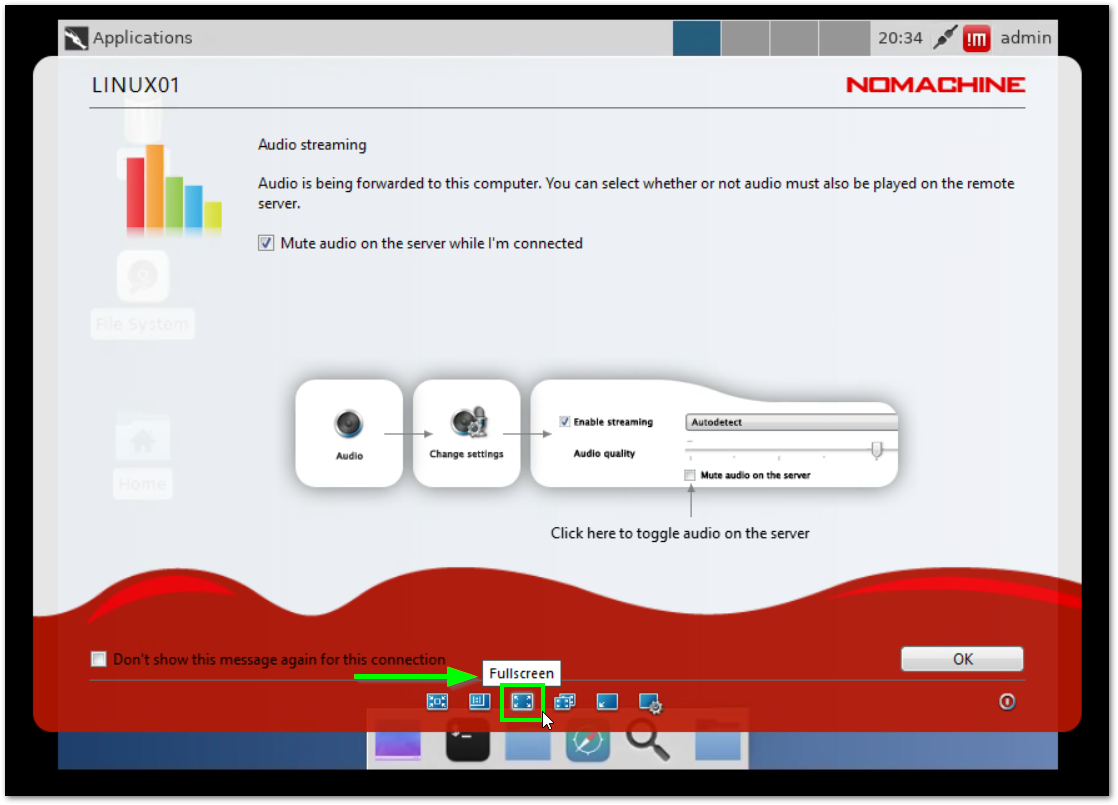Click the round power icon beside the toolbar

[x=1007, y=702]
